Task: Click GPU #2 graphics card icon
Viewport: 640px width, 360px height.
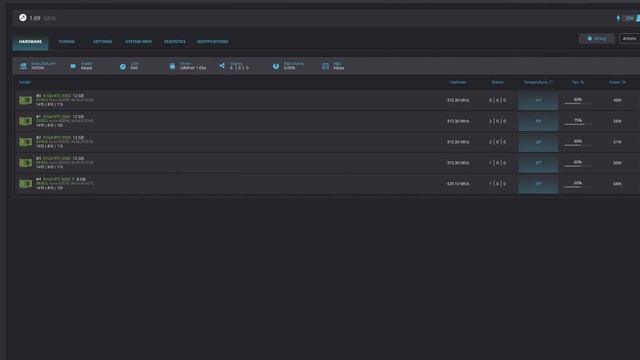Action: click(x=26, y=142)
